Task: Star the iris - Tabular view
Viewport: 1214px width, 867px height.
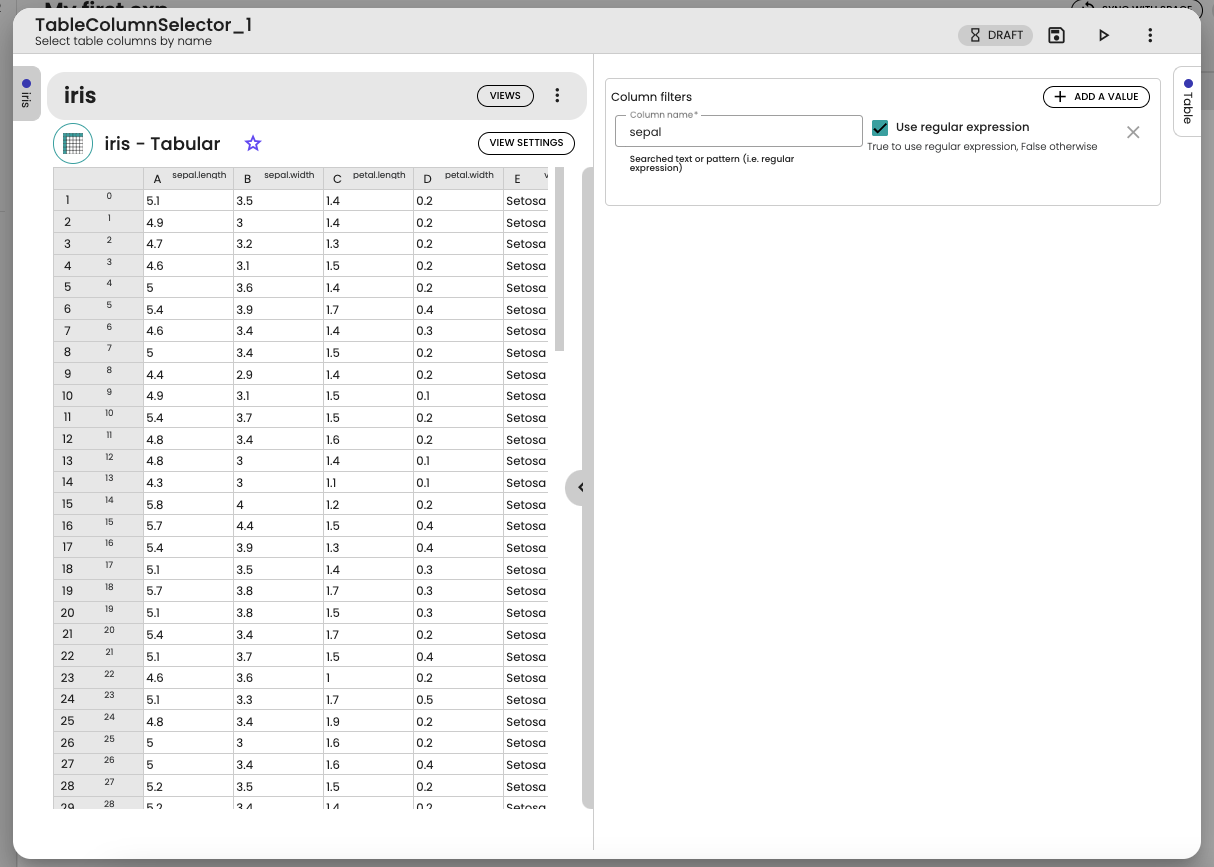Action: (x=253, y=144)
